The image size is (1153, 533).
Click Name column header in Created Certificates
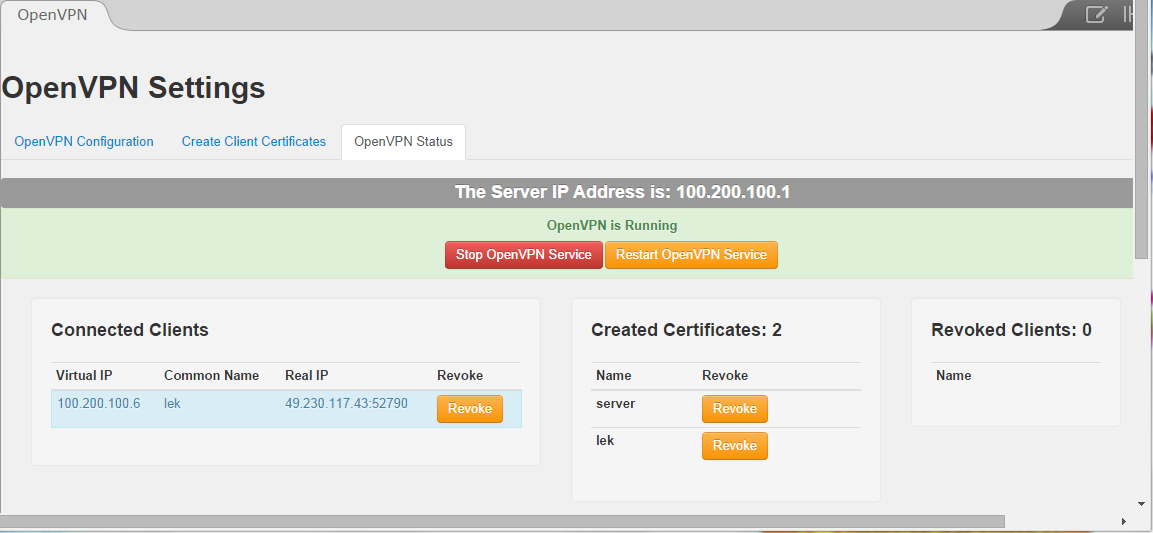tap(613, 376)
